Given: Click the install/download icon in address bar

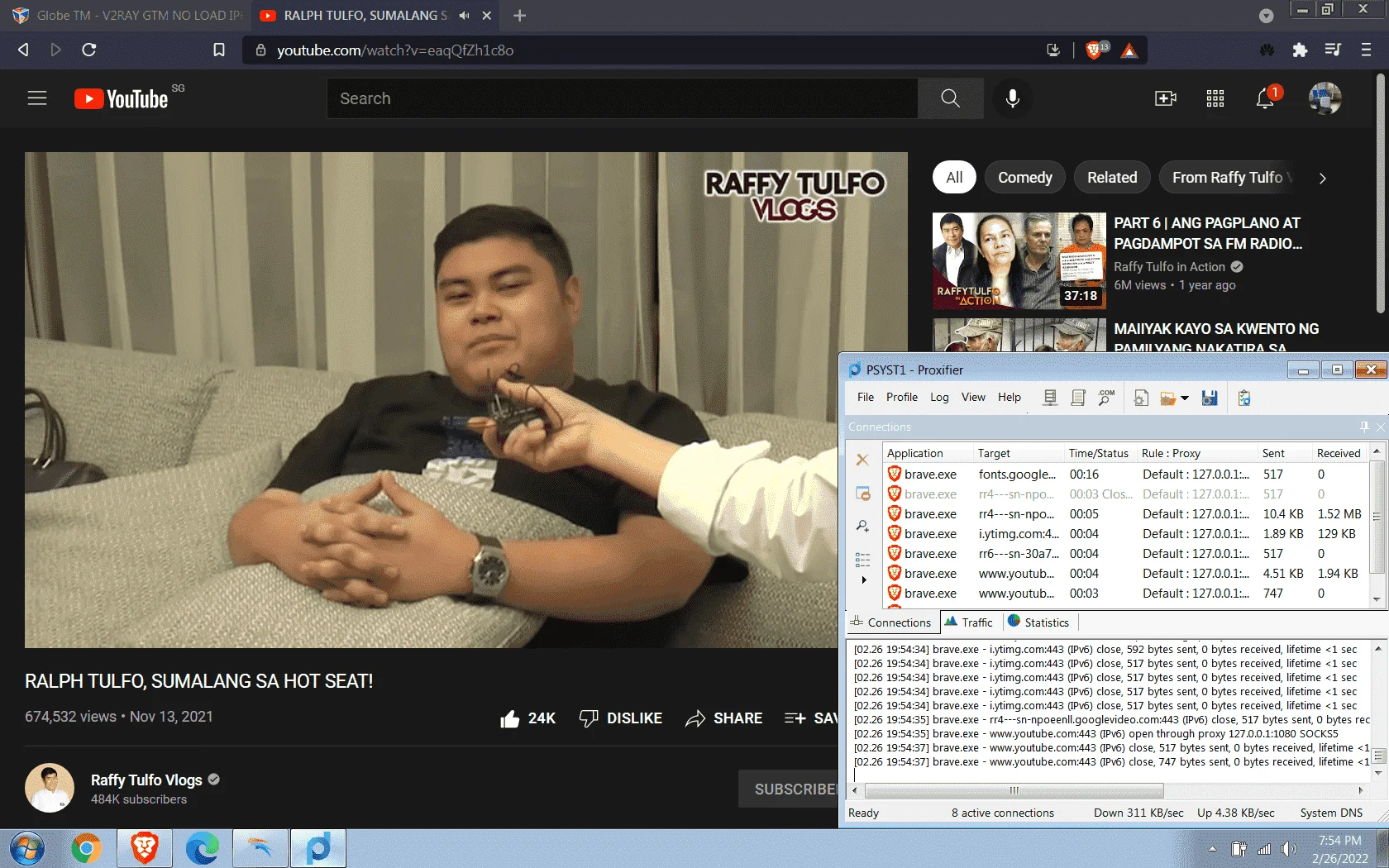Looking at the screenshot, I should (x=1053, y=50).
